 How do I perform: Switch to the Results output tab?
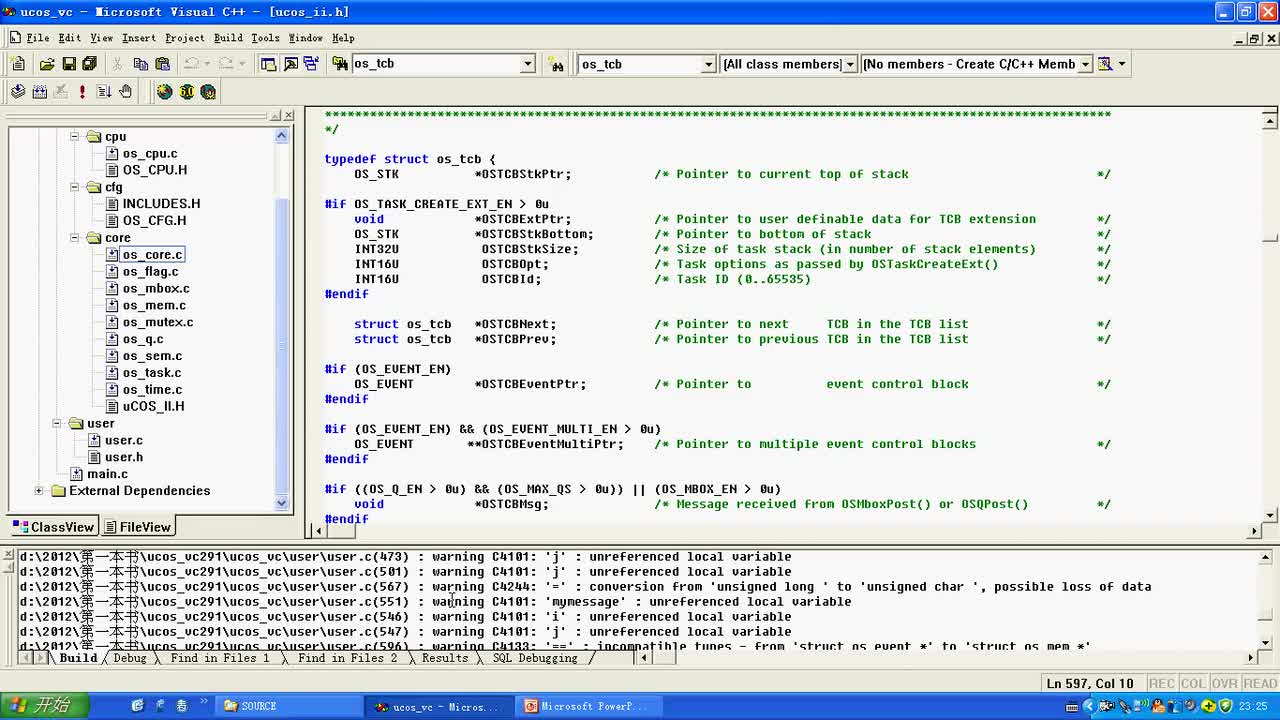[x=445, y=658]
